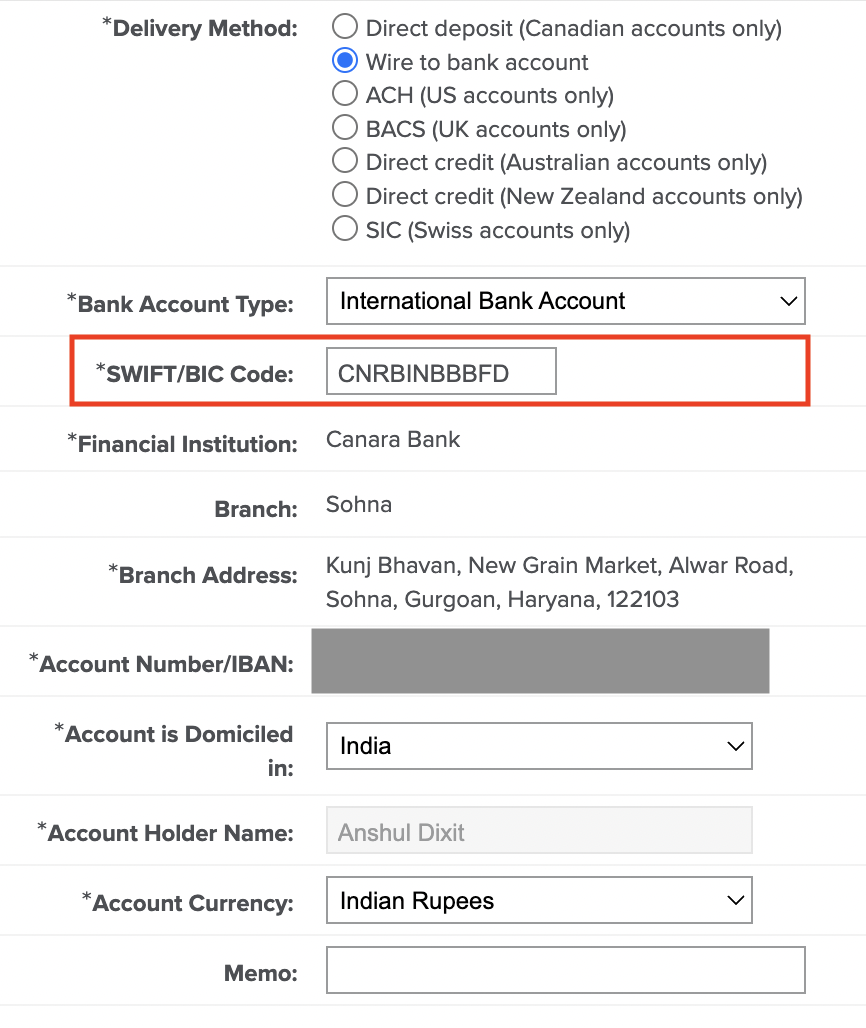Viewport: 866px width, 1028px height.
Task: Choose Direct credit for New Zealand accounts
Action: coord(344,195)
